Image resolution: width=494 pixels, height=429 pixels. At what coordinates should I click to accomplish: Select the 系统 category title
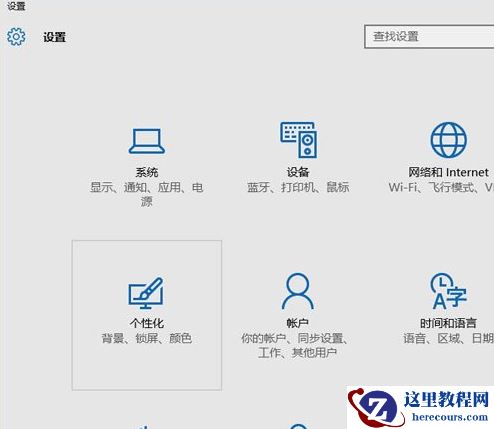147,172
